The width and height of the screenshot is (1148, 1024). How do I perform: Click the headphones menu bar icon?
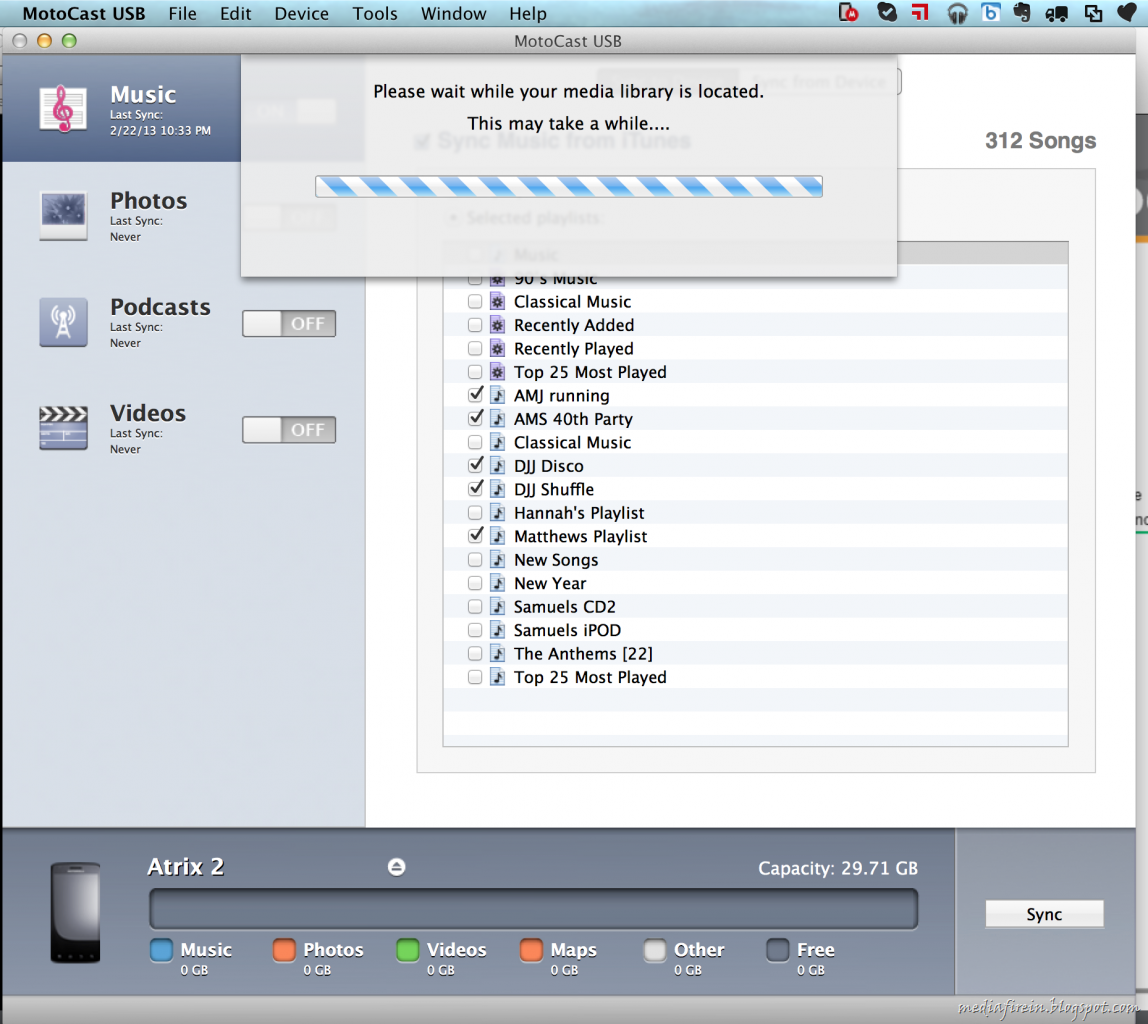point(957,13)
